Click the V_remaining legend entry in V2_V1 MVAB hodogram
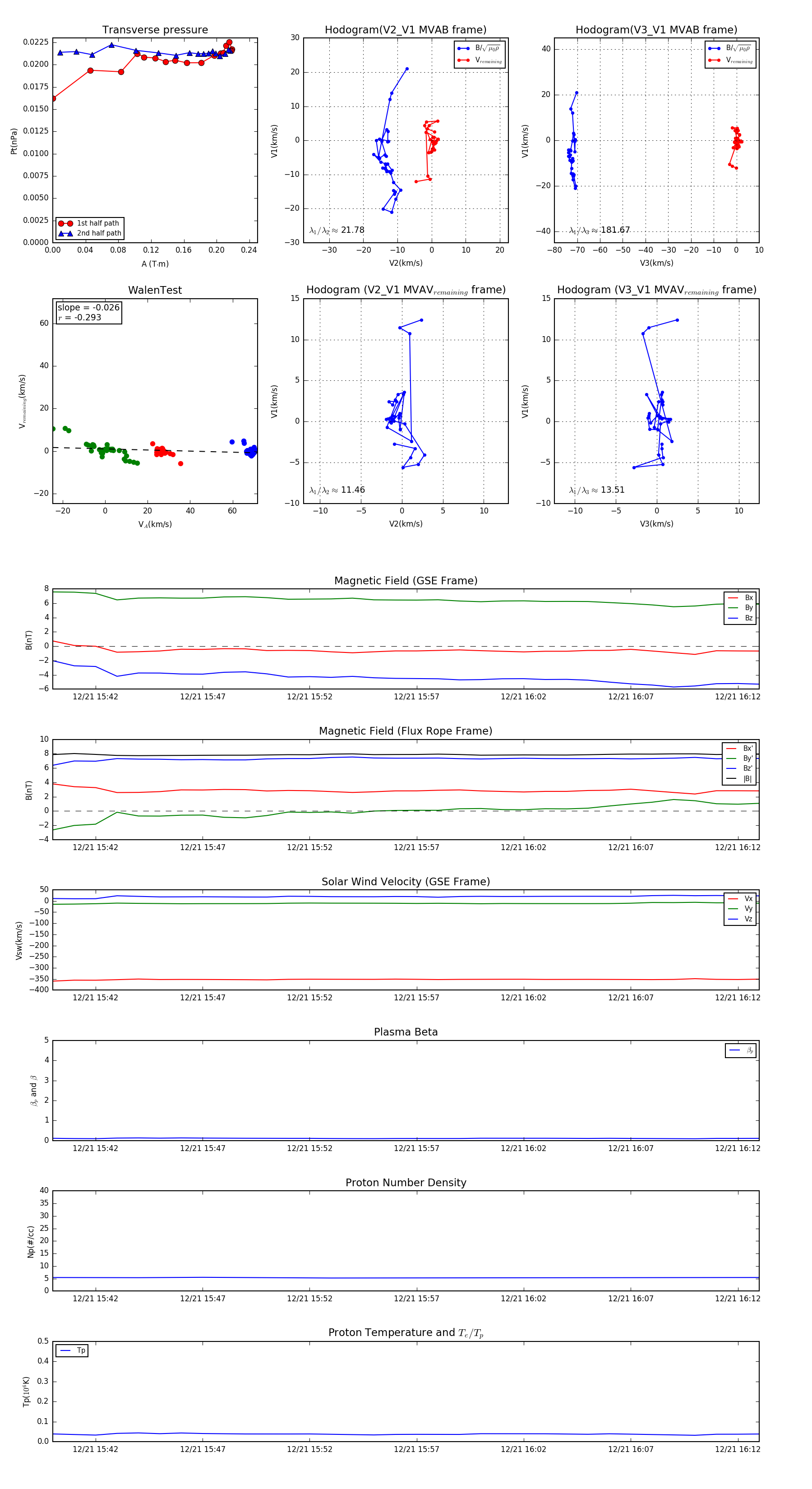This screenshot has height=1489, width=812. (480, 60)
